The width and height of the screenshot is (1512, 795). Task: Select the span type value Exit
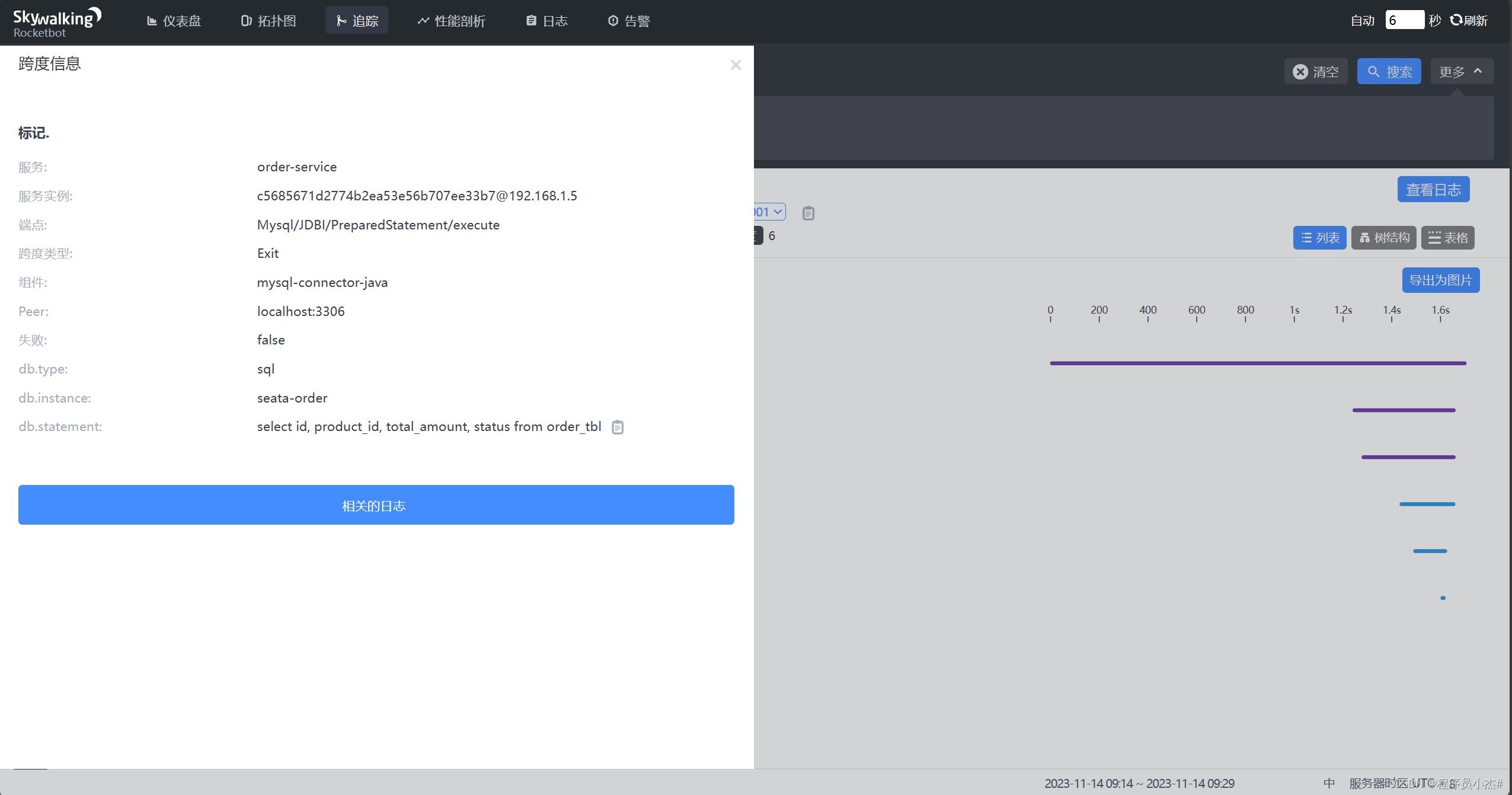point(268,254)
